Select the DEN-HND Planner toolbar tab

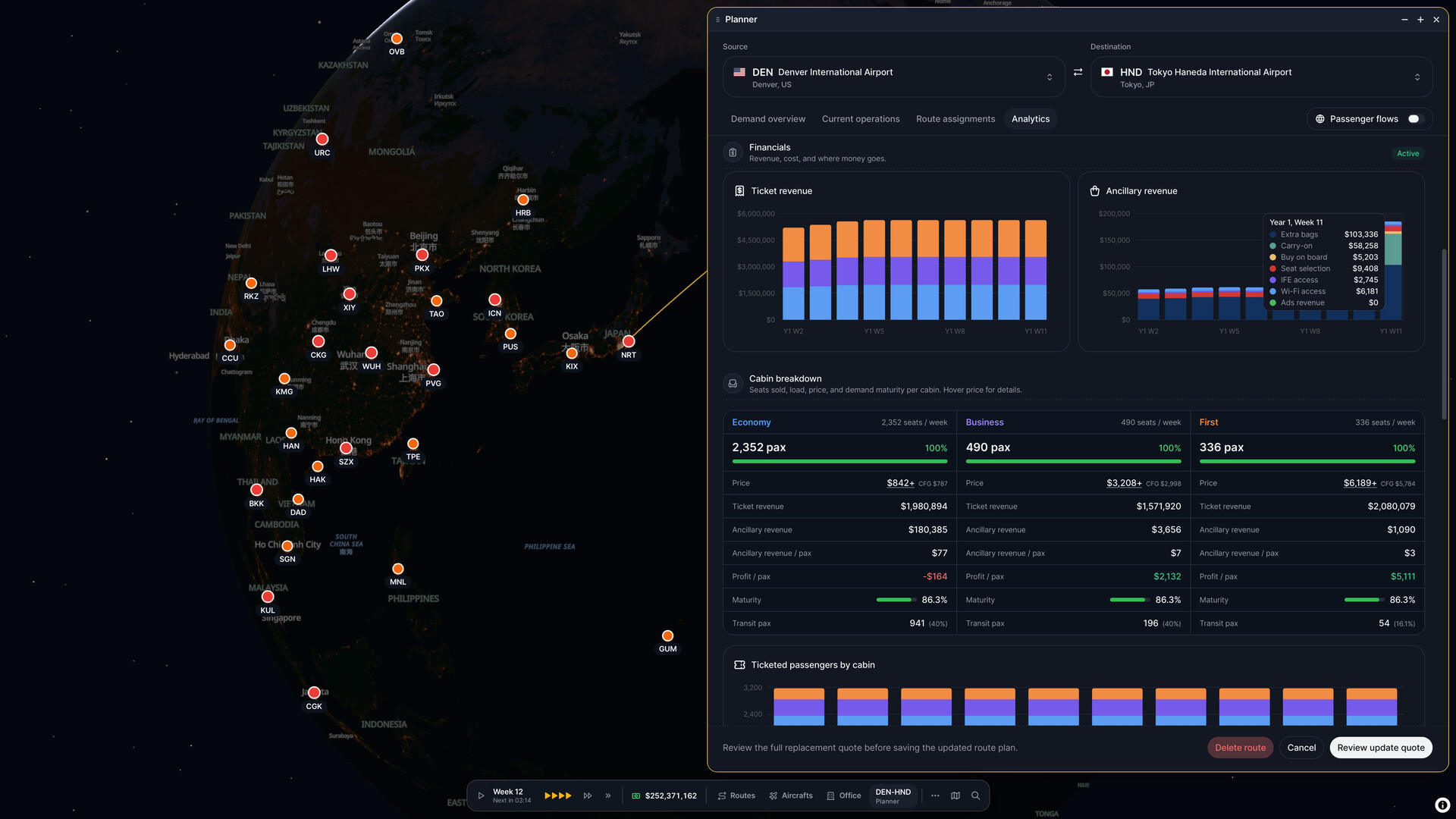pyautogui.click(x=893, y=795)
